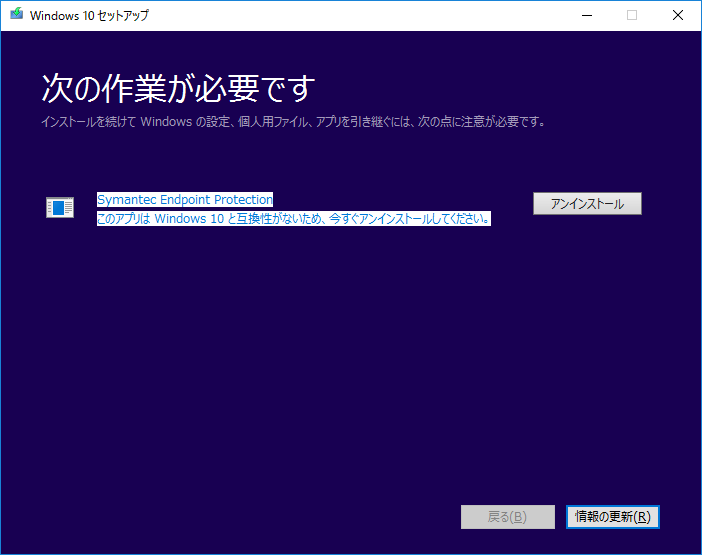The image size is (702, 555).
Task: Click the heading 次の作業が必要です
Action: point(178,88)
